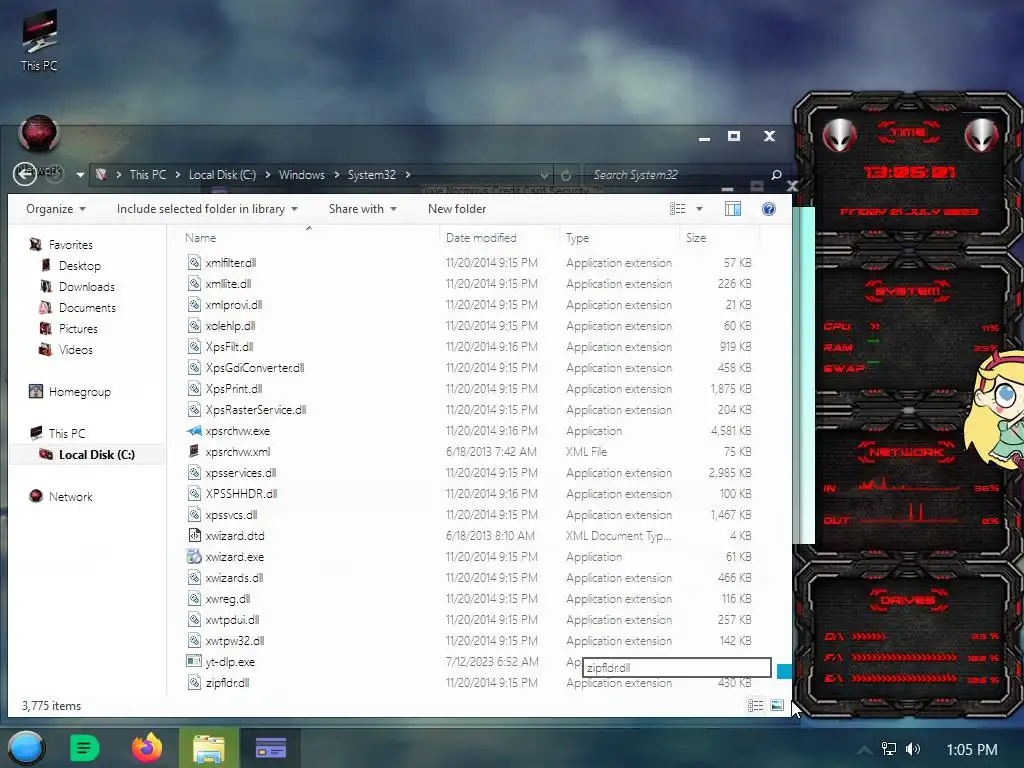Click the refresh button beside address bar
This screenshot has height=768, width=1024.
(x=566, y=175)
